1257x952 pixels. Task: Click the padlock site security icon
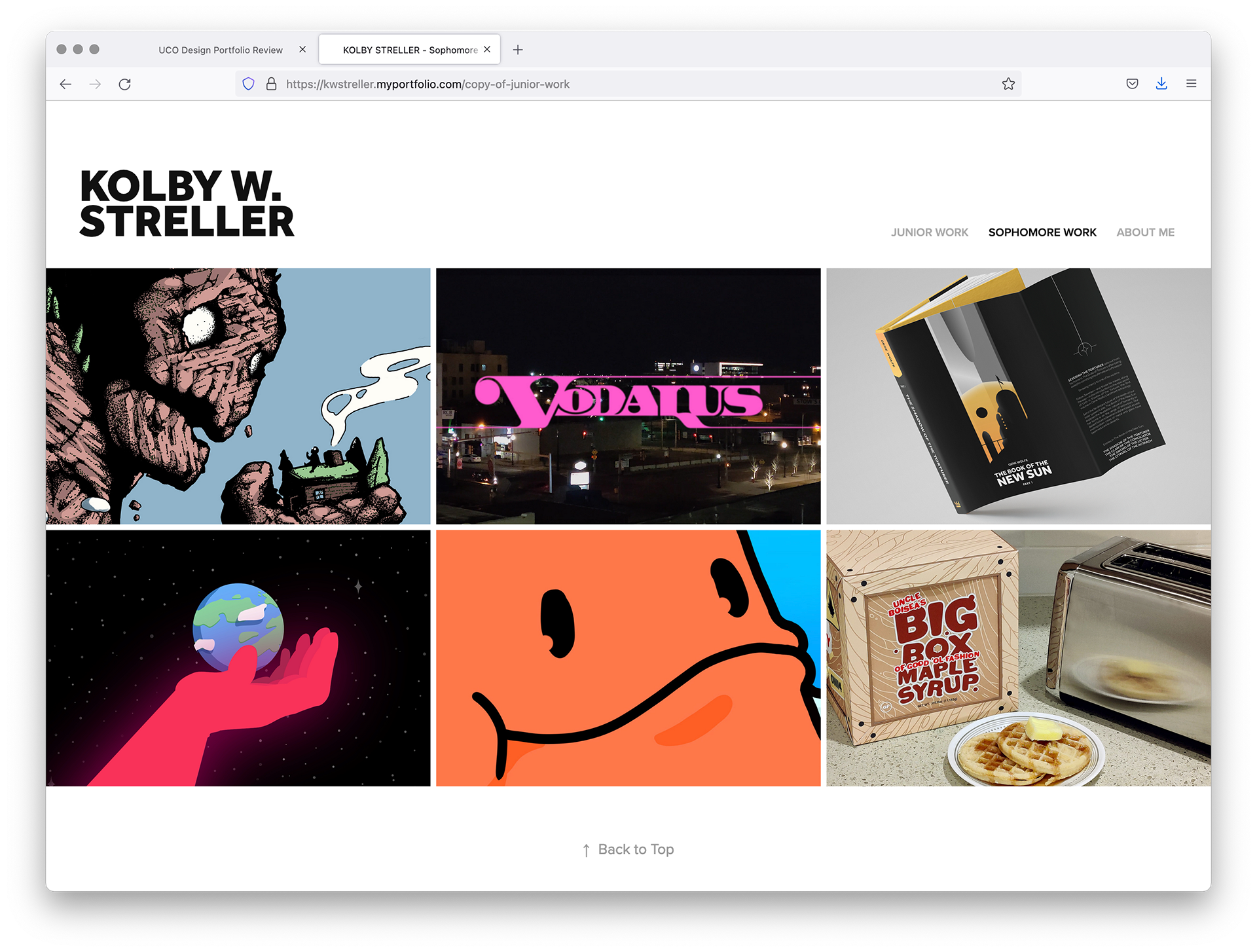(x=271, y=84)
